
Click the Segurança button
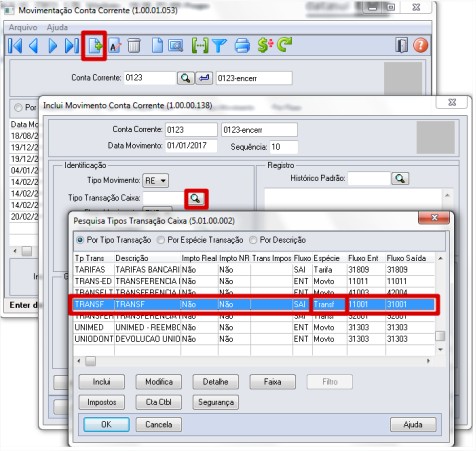pyautogui.click(x=216, y=402)
